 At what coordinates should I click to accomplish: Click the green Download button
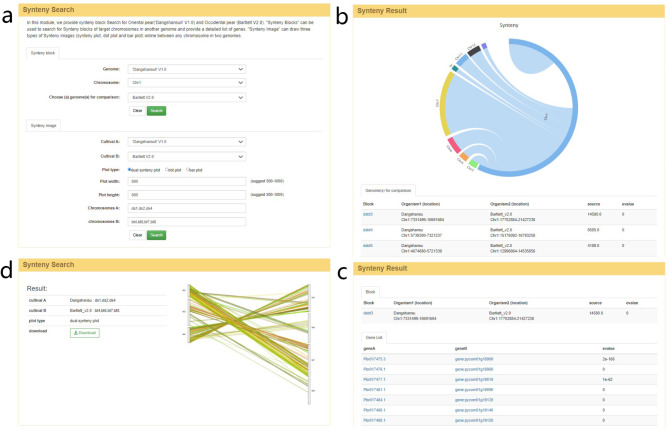[85, 333]
